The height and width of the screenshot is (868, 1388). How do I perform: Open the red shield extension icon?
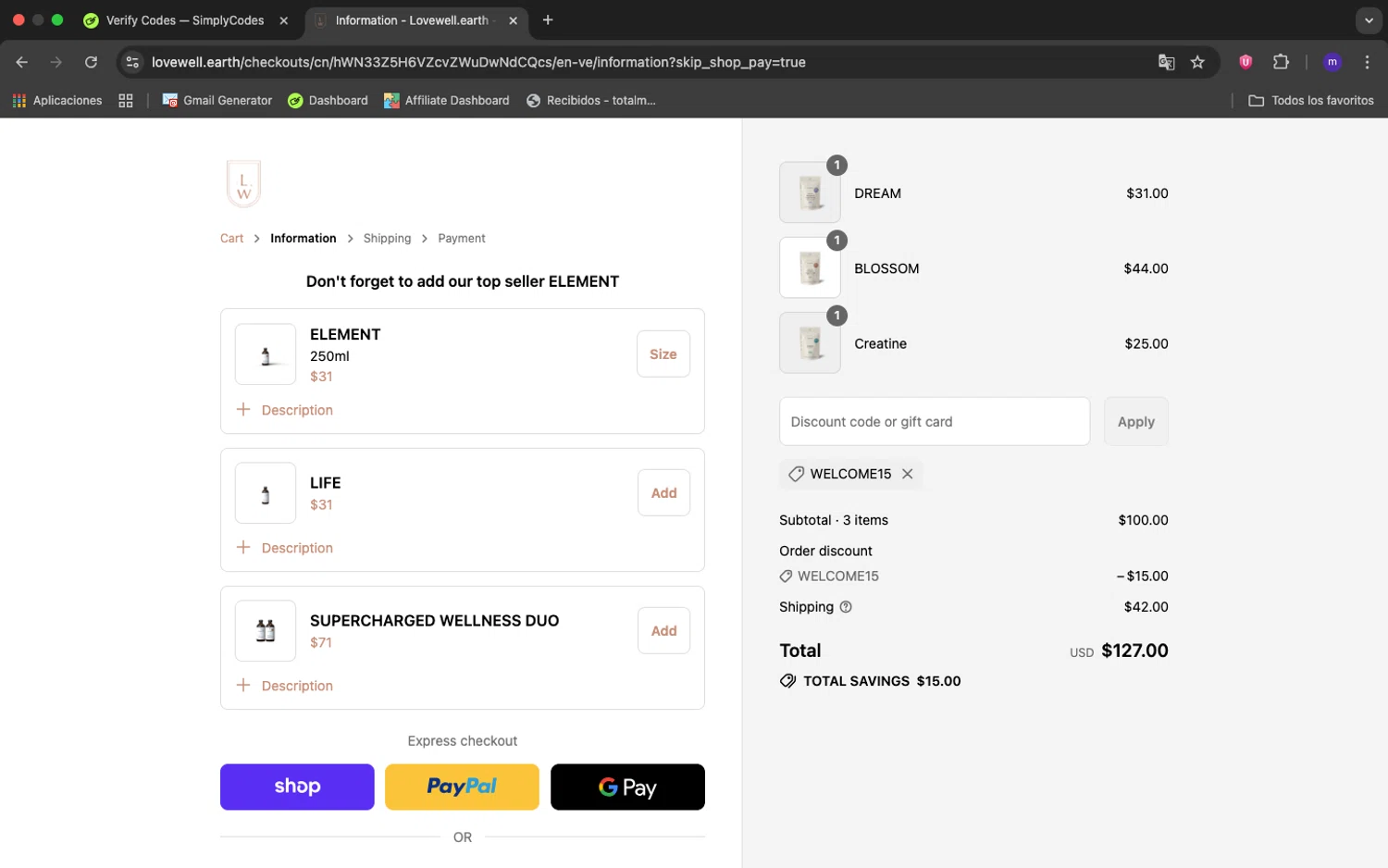tap(1245, 62)
